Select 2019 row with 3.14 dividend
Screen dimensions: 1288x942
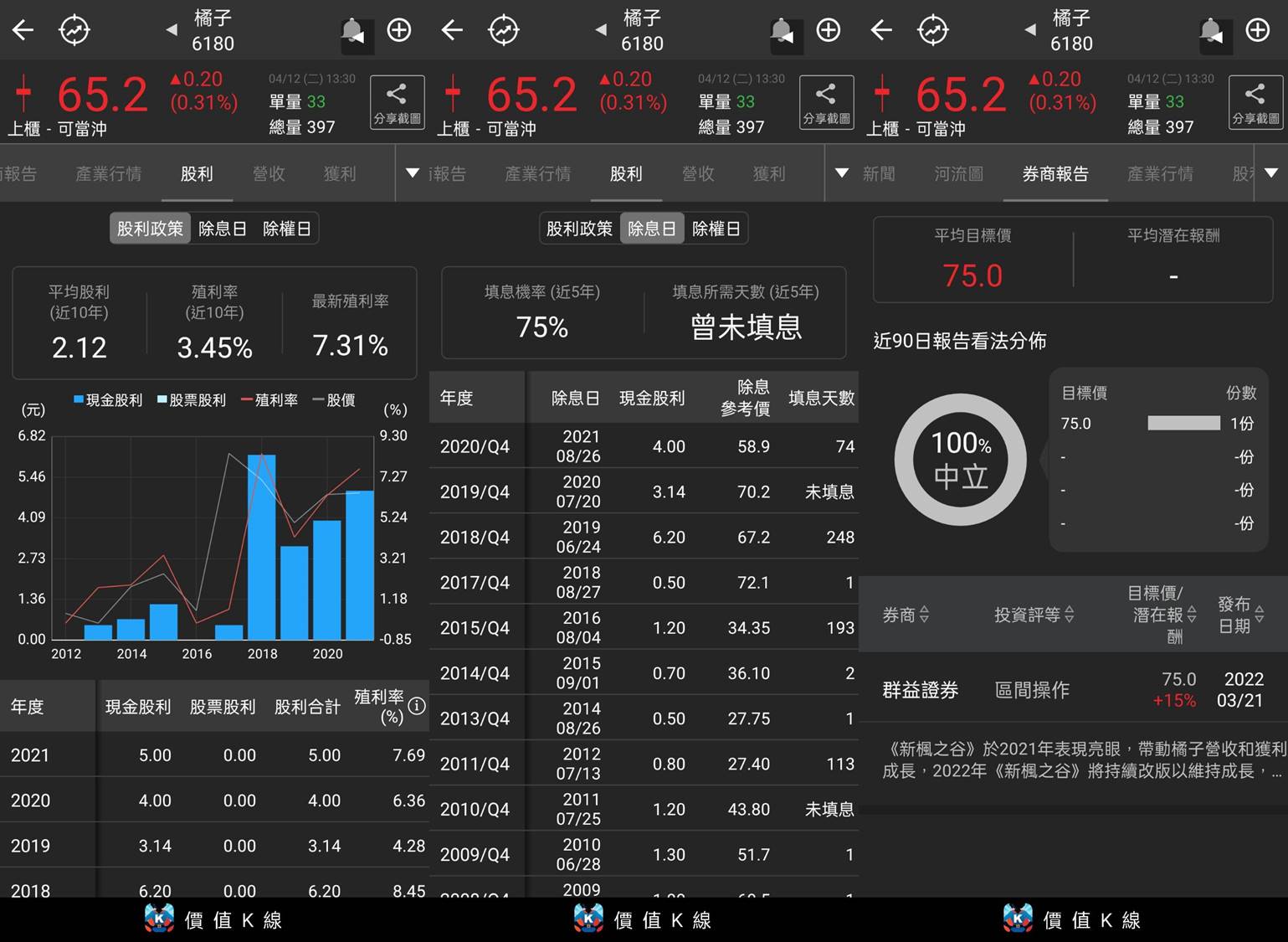(214, 845)
